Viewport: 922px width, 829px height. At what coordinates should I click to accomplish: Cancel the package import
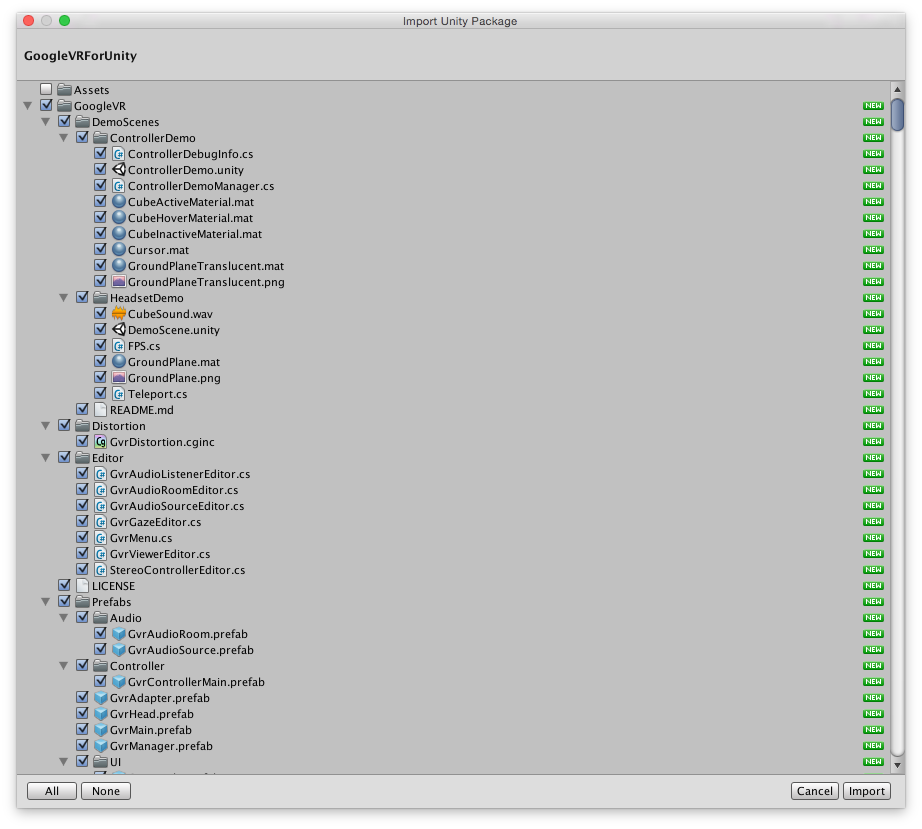click(x=814, y=791)
